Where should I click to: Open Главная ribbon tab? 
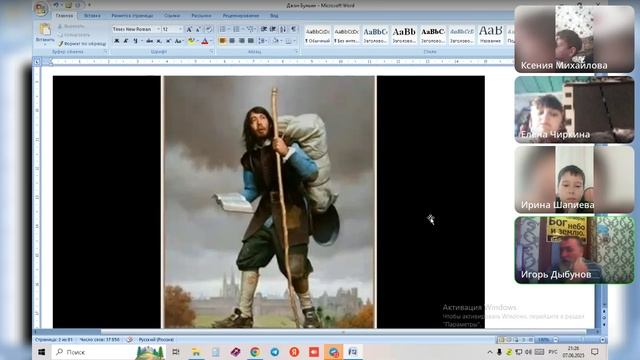(x=64, y=16)
